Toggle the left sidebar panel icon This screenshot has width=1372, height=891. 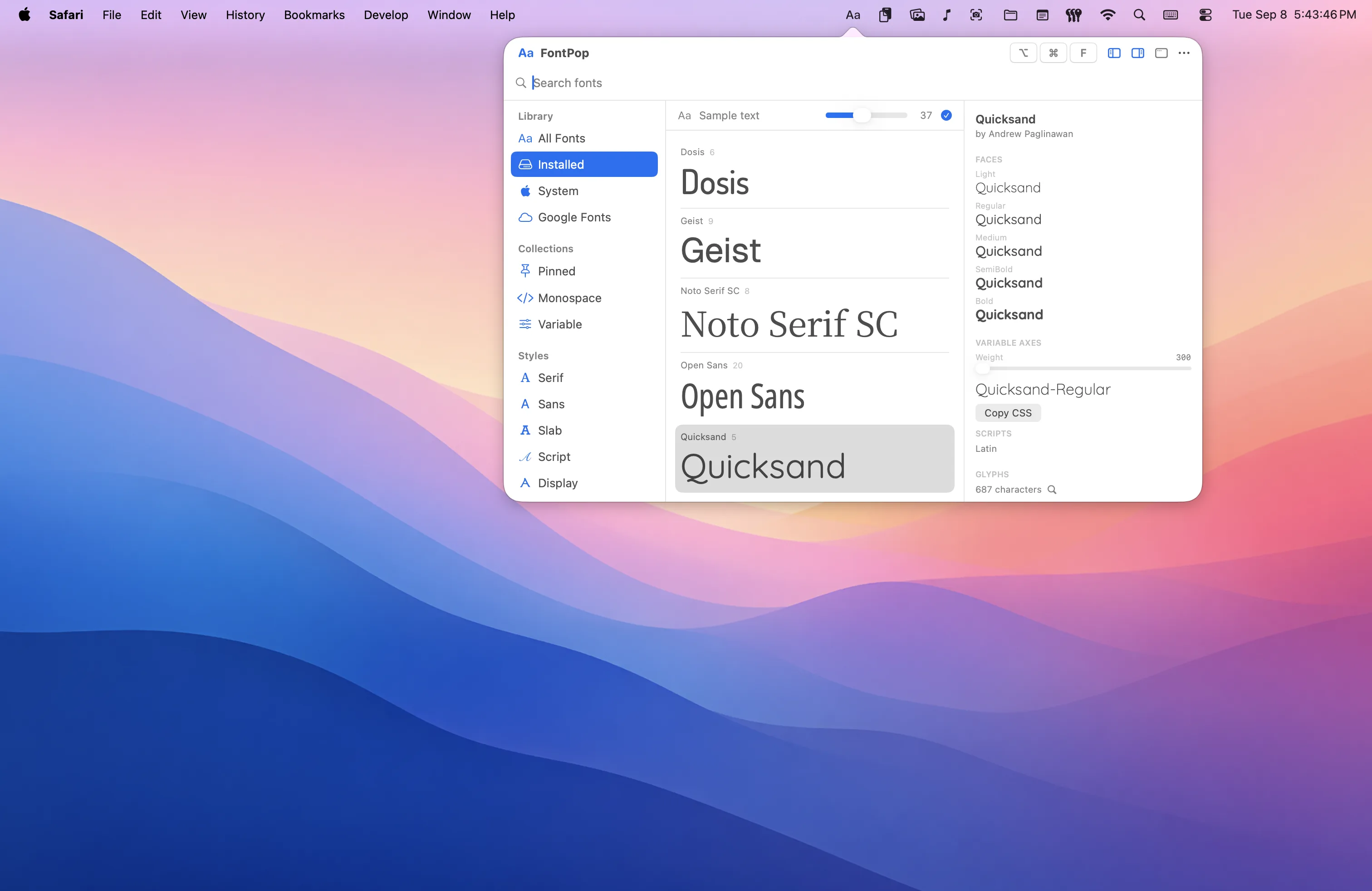coord(1114,53)
